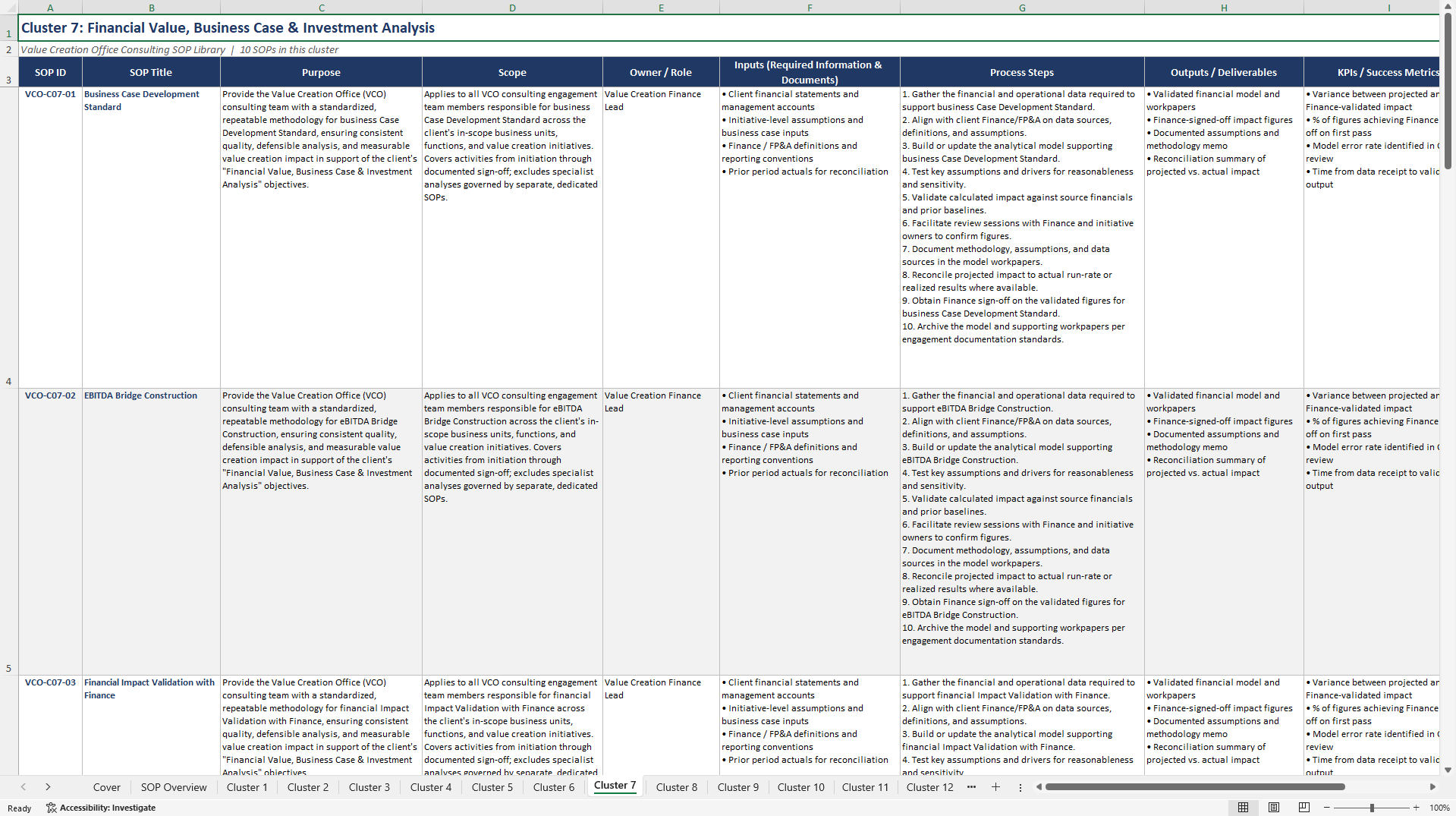Select 'EBITDA Bridge Construction' title cell
Screen dimensions: 1456x816
click(151, 532)
